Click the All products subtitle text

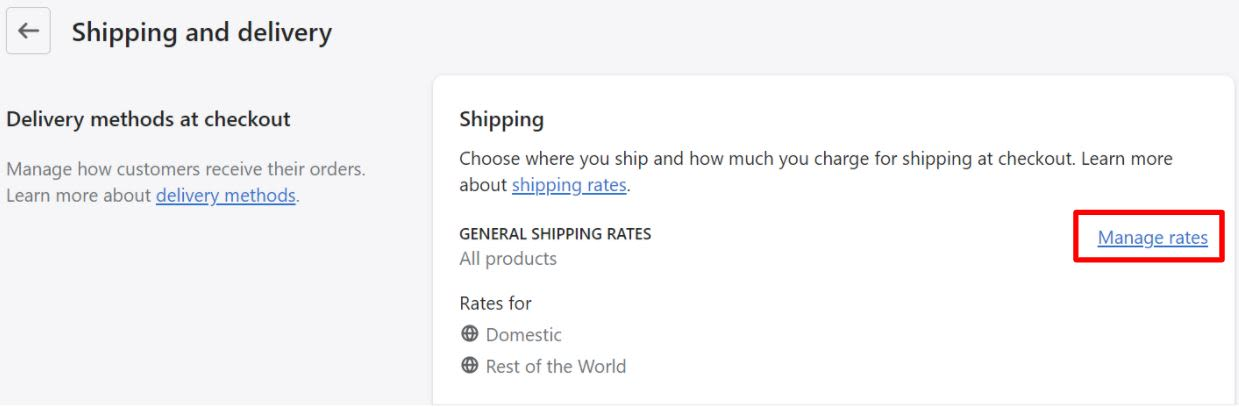(508, 259)
